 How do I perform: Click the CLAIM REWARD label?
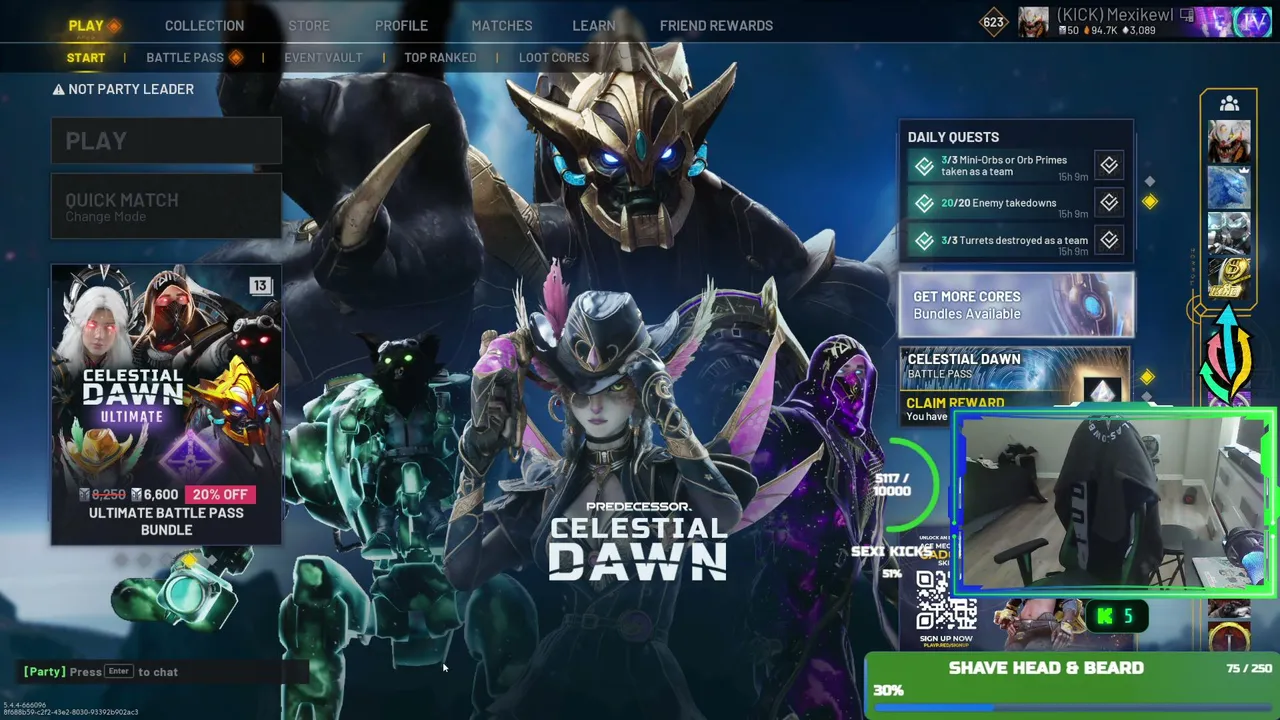(x=955, y=403)
